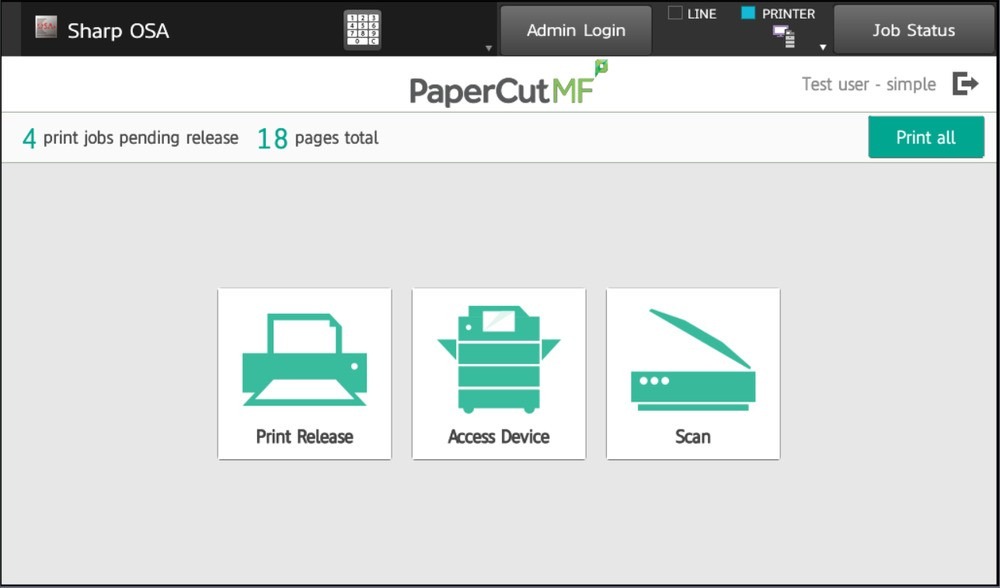The image size is (1000, 588).
Task: Click the number 4 pending jobs count
Action: coord(29,138)
